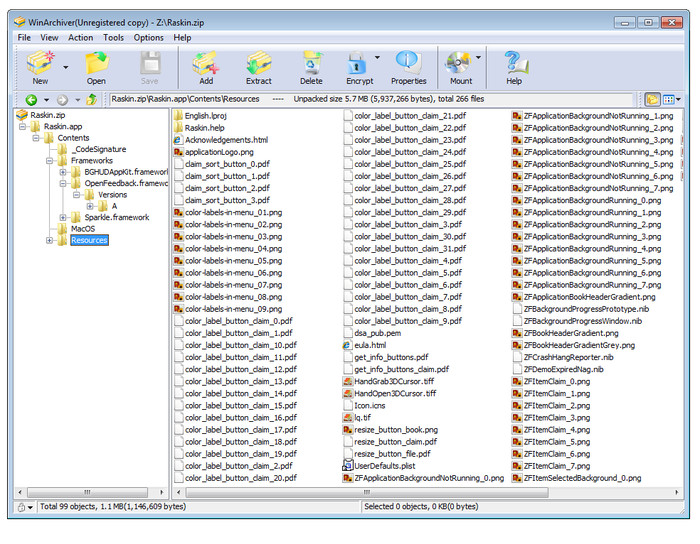
Task: Click the Mount disc icon
Action: [458, 62]
